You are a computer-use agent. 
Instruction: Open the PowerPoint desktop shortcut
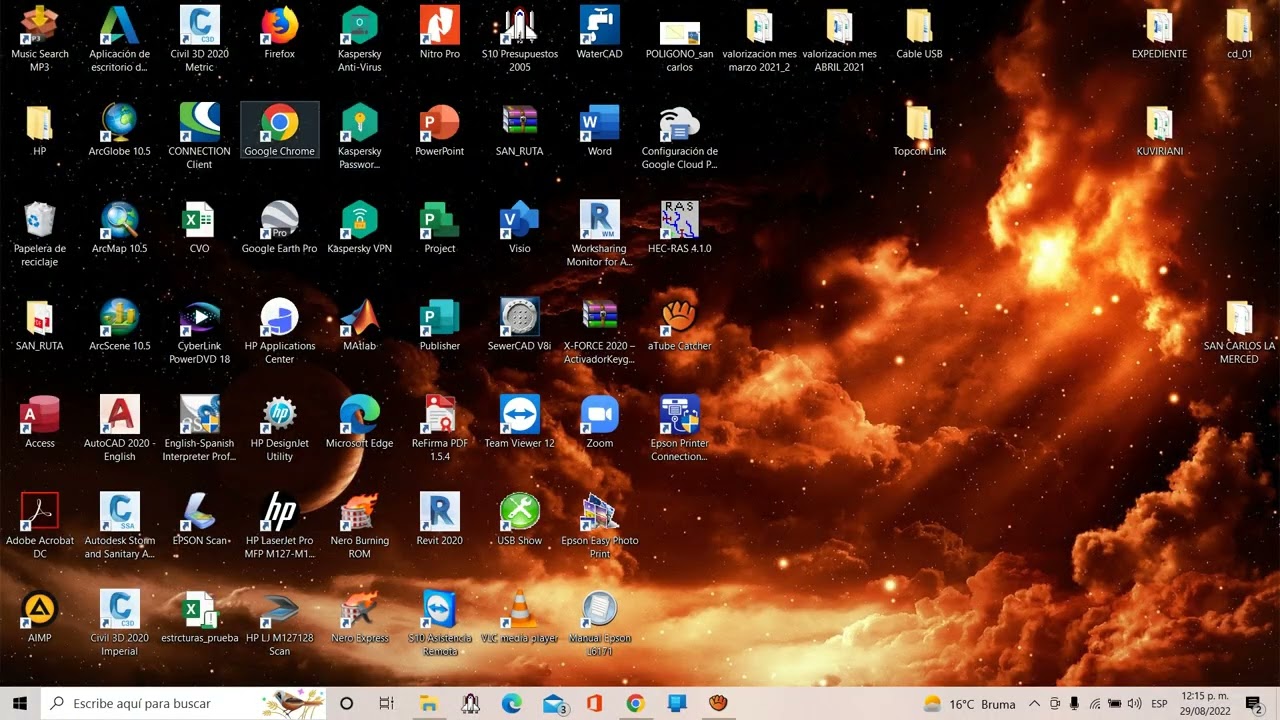point(440,130)
